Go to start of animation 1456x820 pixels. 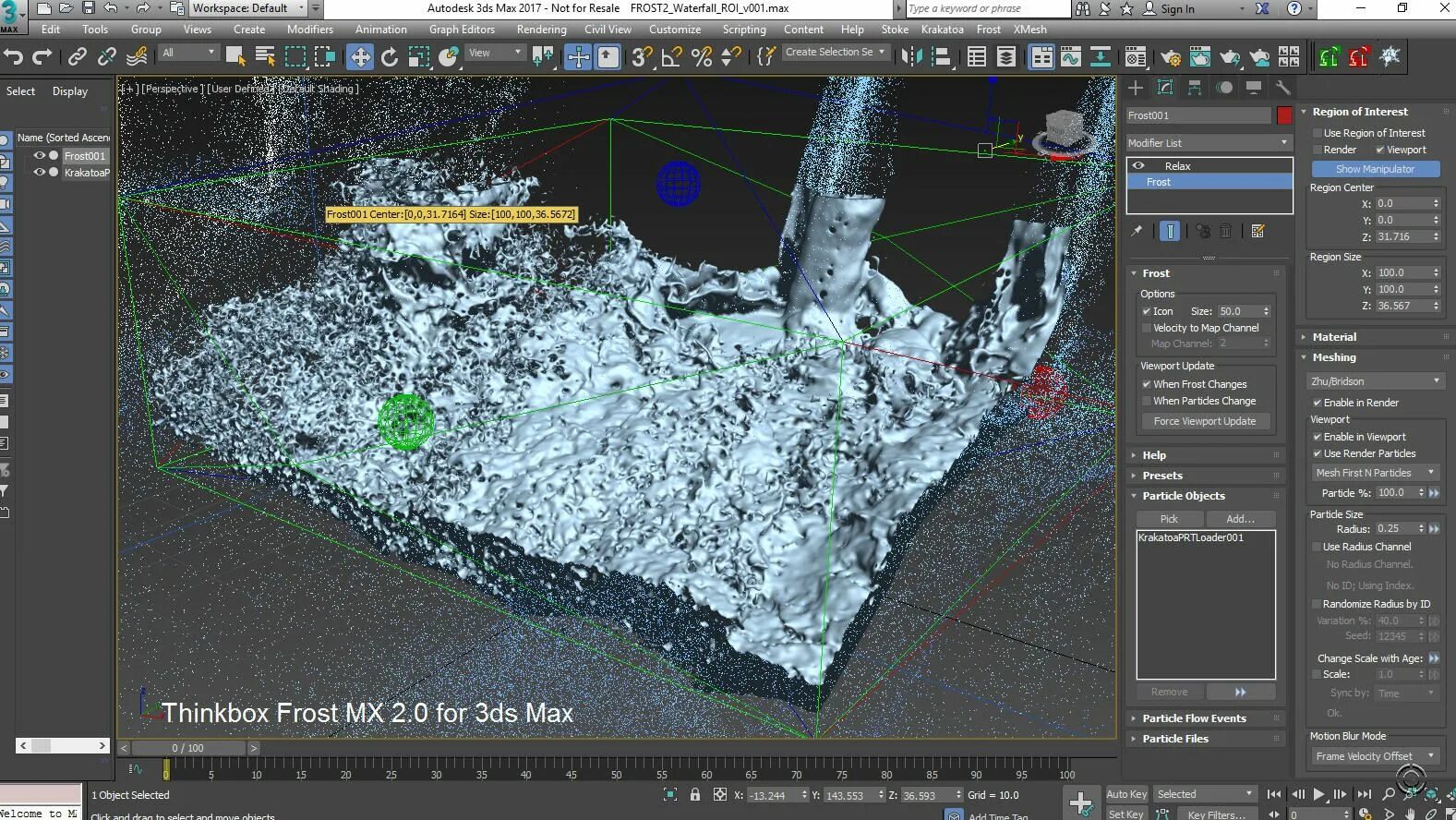coord(1274,793)
